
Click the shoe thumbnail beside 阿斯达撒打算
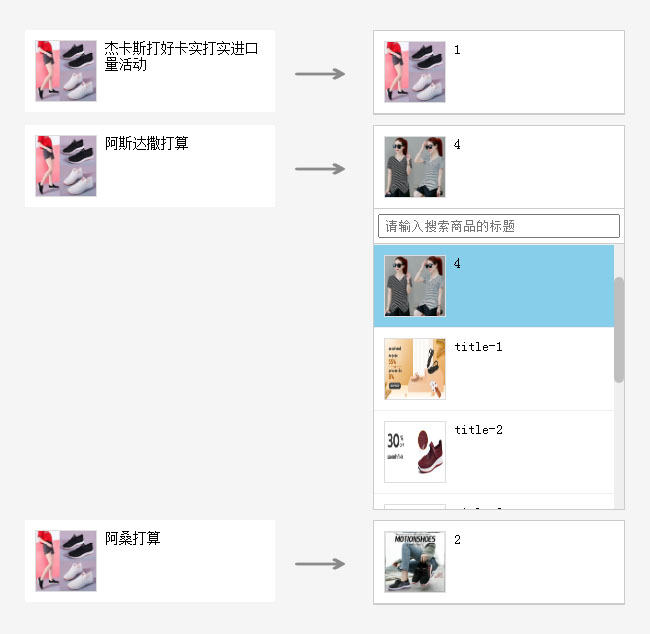click(x=66, y=166)
